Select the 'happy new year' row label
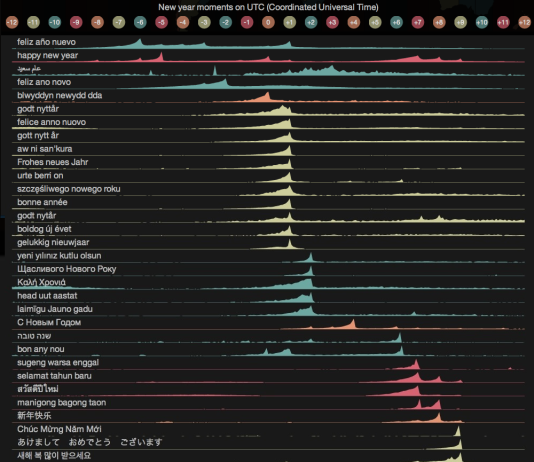Image resolution: width=534 pixels, height=462 pixels. [x=47, y=55]
